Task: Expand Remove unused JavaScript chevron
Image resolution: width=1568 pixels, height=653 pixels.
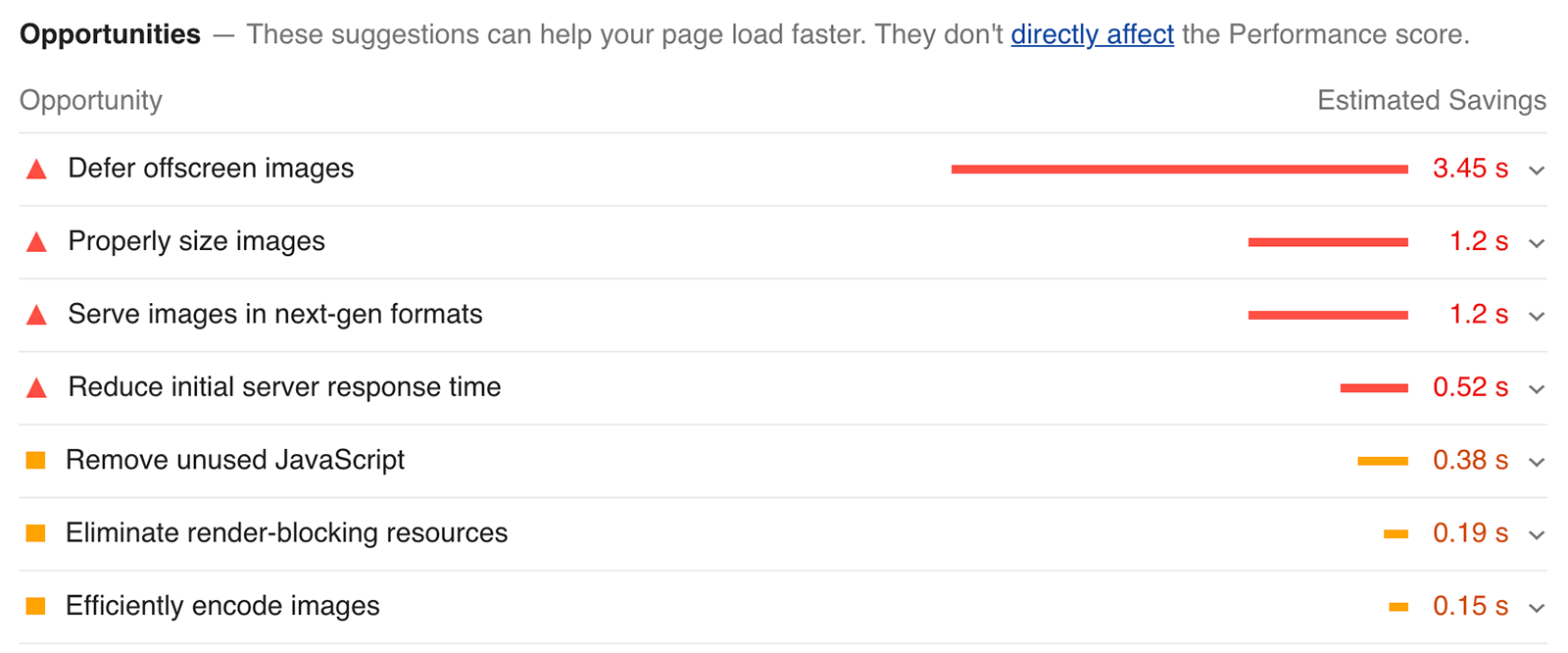Action: pyautogui.click(x=1537, y=462)
